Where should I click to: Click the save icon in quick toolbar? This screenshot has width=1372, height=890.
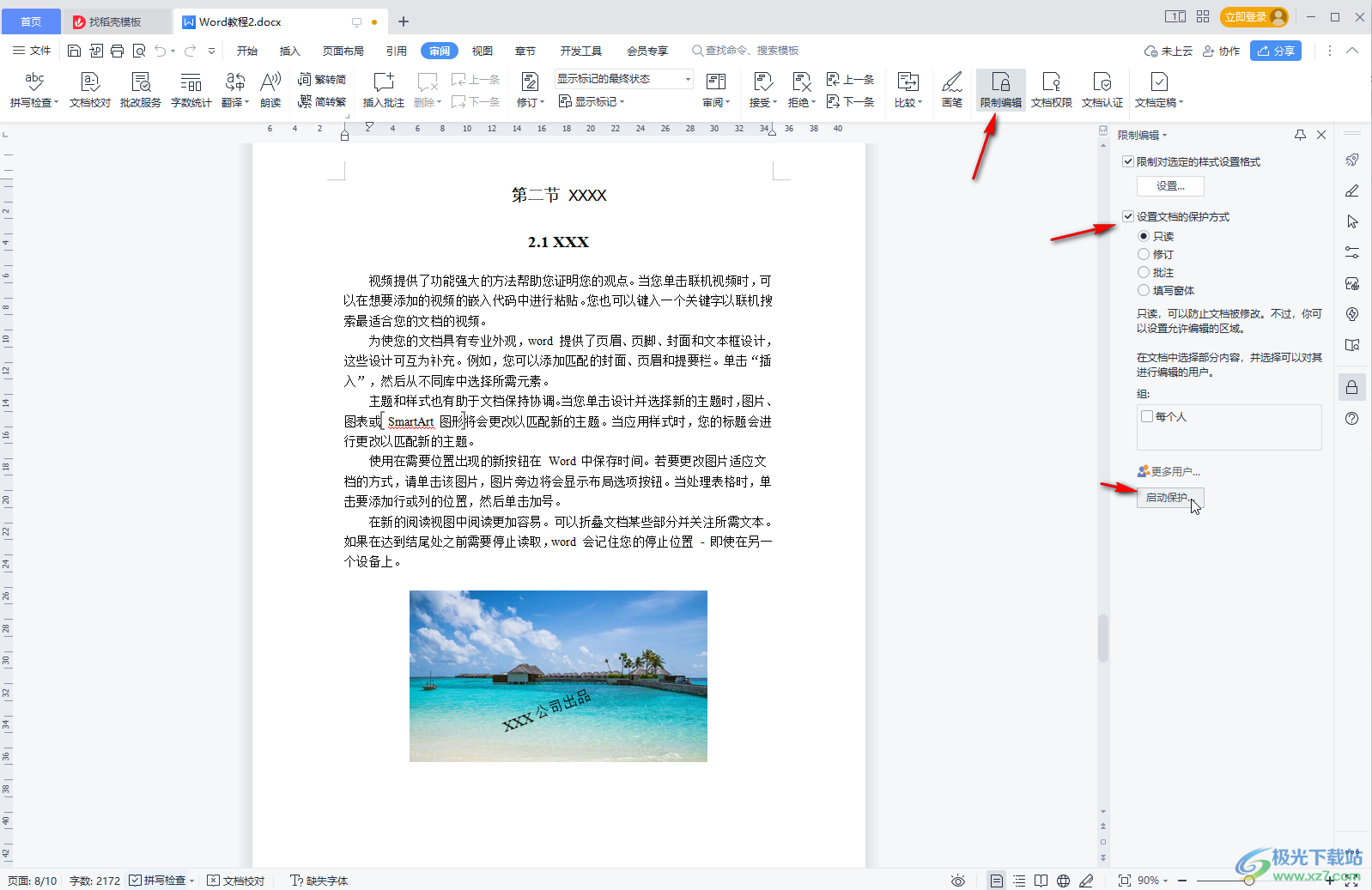pos(75,51)
